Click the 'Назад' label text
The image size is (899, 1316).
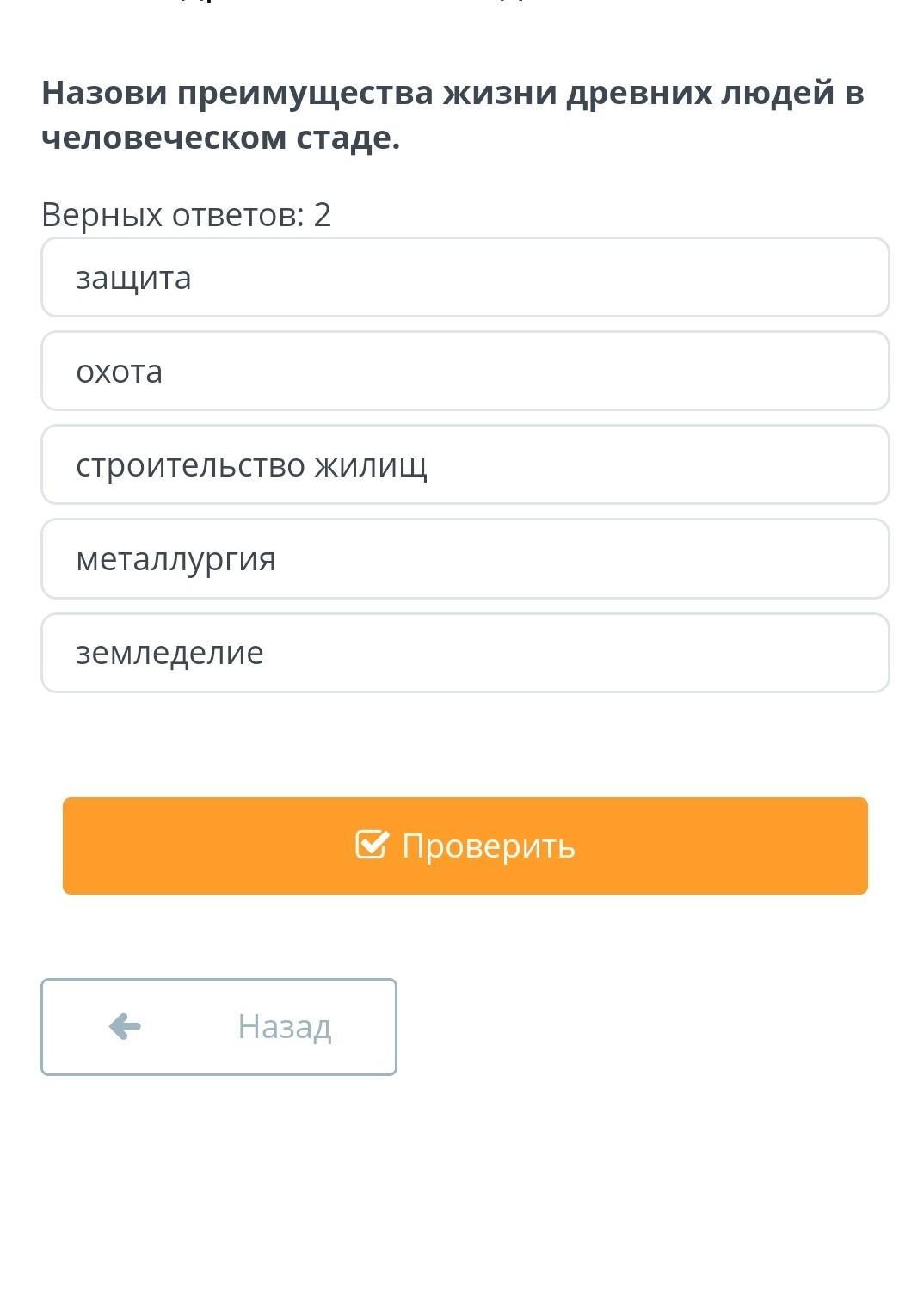284,1027
